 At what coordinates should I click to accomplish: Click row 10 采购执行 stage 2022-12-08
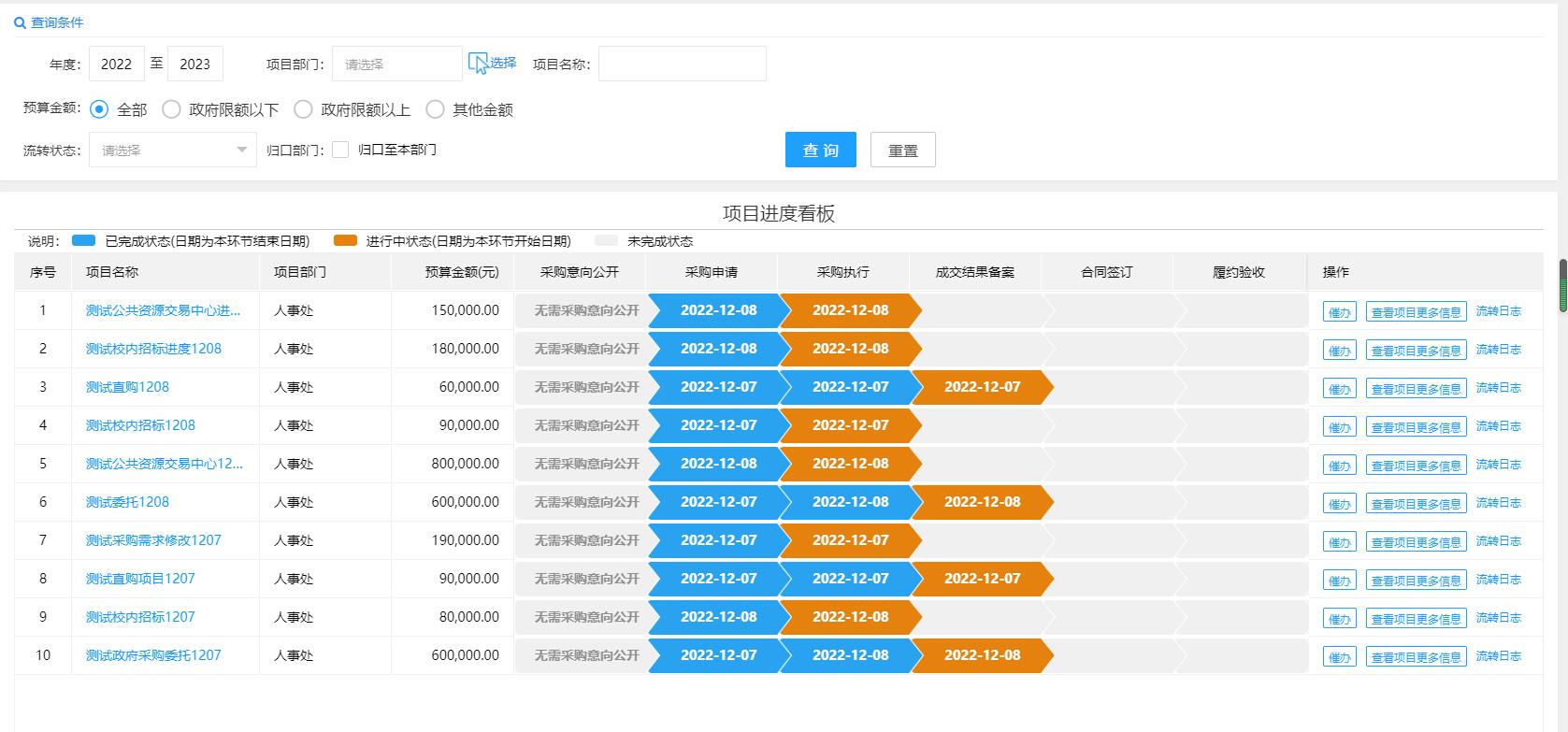click(850, 655)
